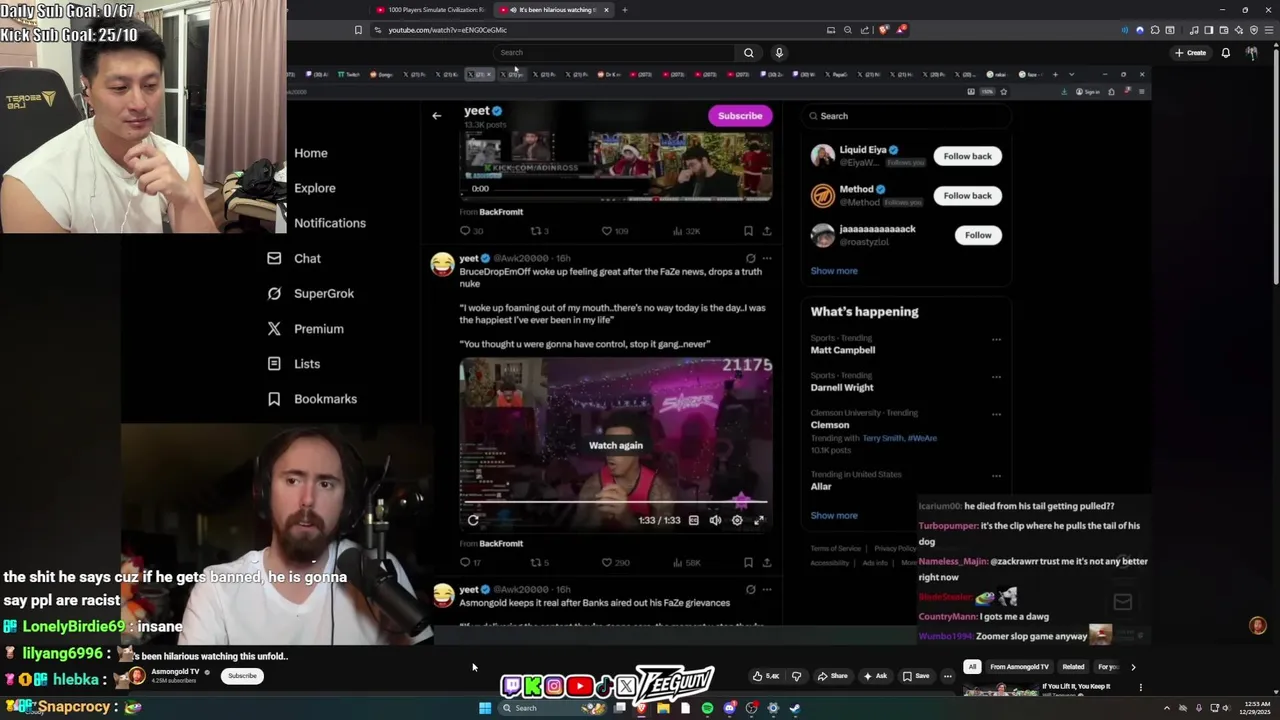Follow back Liquid Eiya
1280x720 pixels.
pyautogui.click(x=967, y=156)
